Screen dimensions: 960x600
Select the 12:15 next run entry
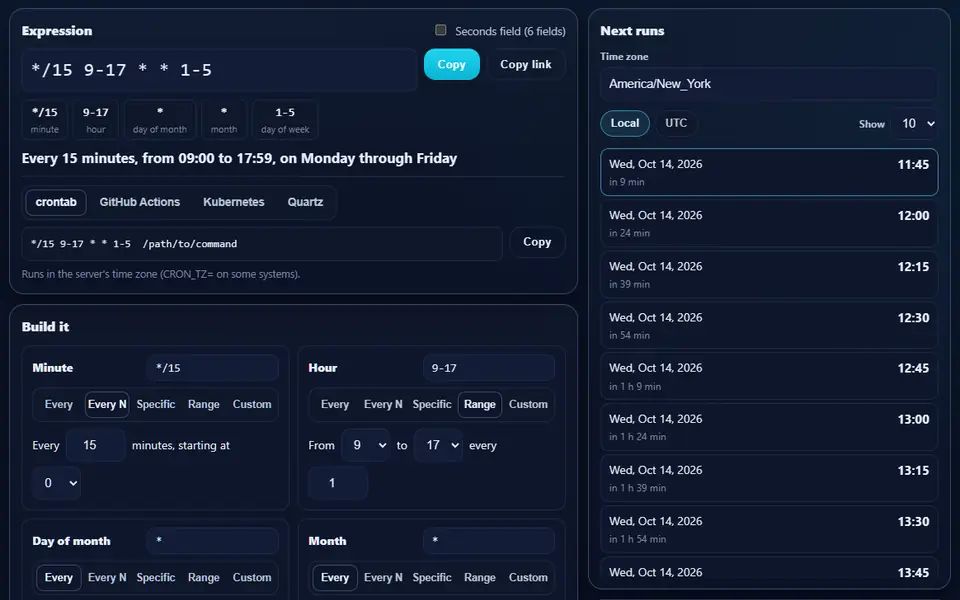click(x=769, y=274)
